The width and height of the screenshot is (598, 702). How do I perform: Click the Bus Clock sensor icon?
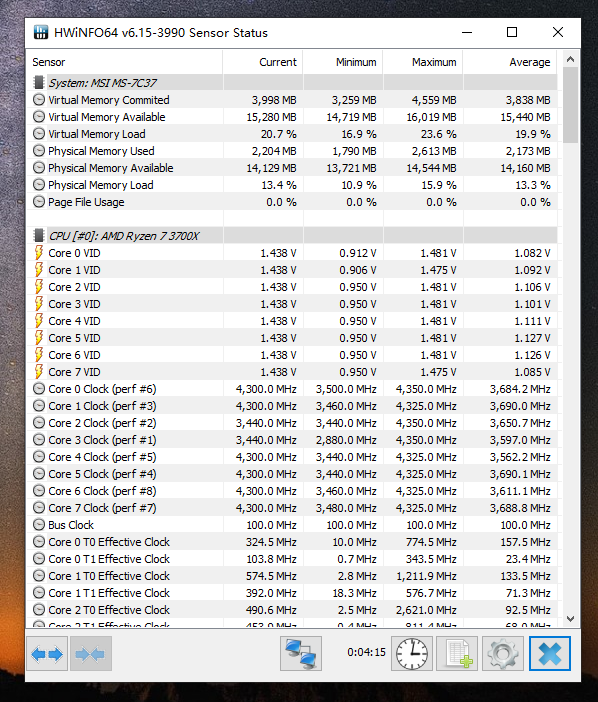(x=39, y=525)
